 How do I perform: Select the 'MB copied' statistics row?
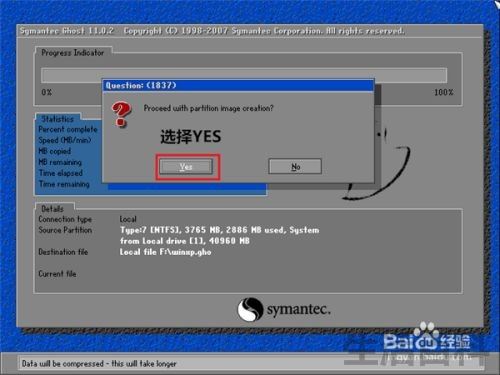(x=55, y=151)
